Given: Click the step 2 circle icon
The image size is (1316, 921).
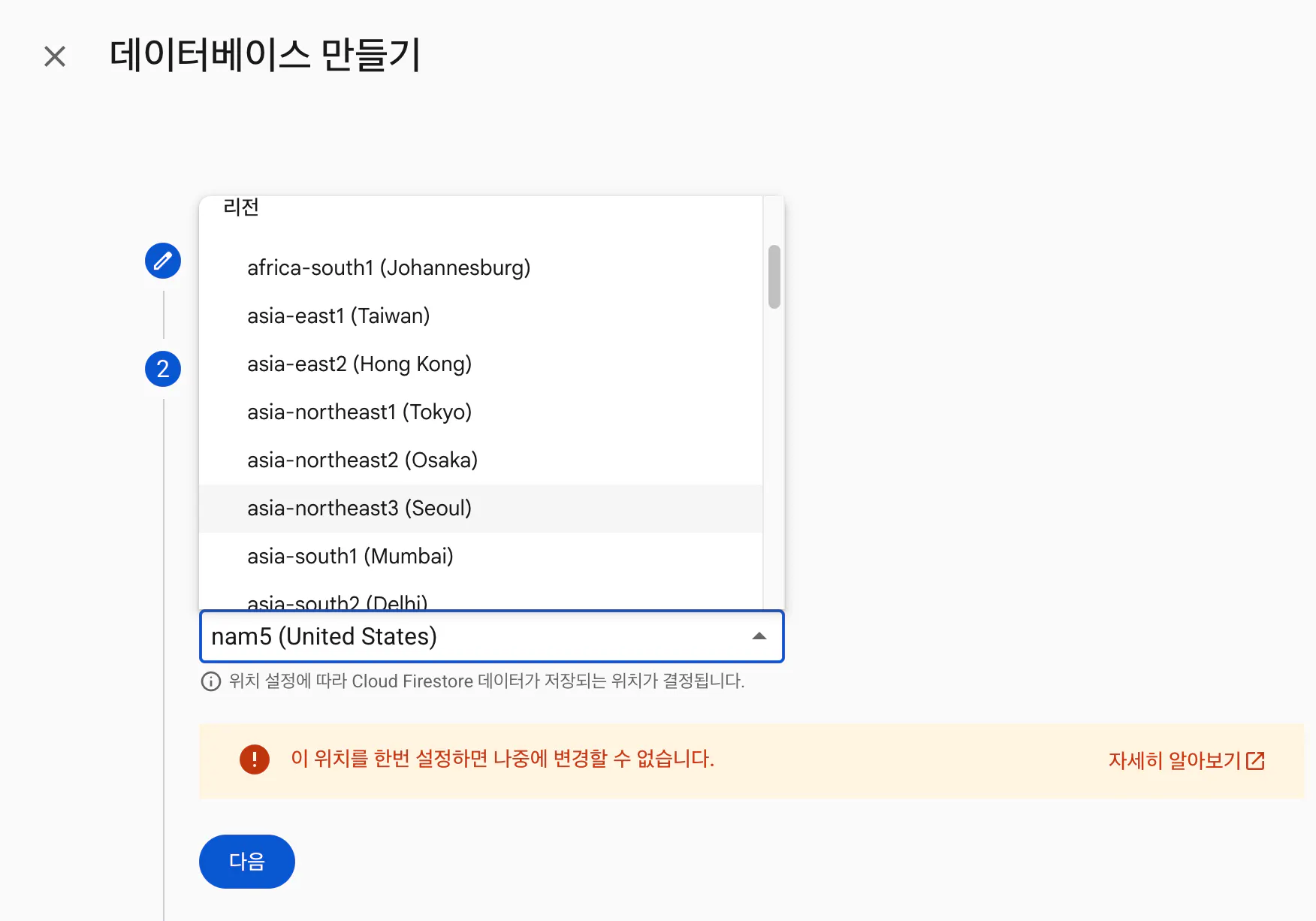Looking at the screenshot, I should click(x=163, y=369).
